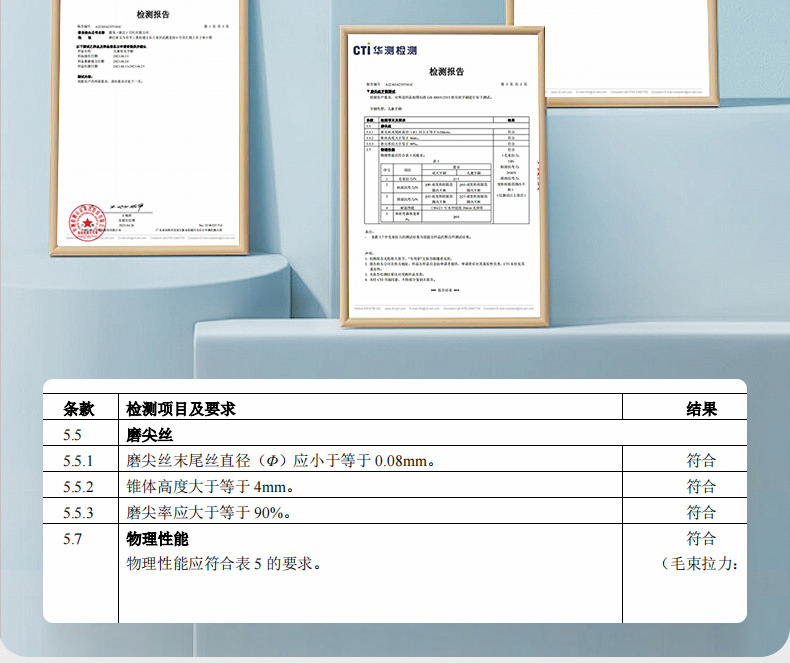Open the left framed 检测报告 certificate
This screenshot has width=790, height=663.
point(149,126)
